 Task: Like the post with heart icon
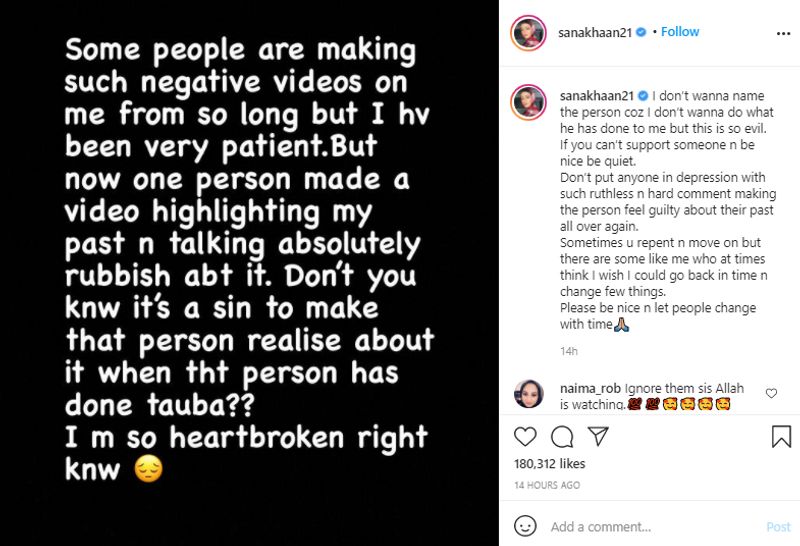pyautogui.click(x=525, y=437)
